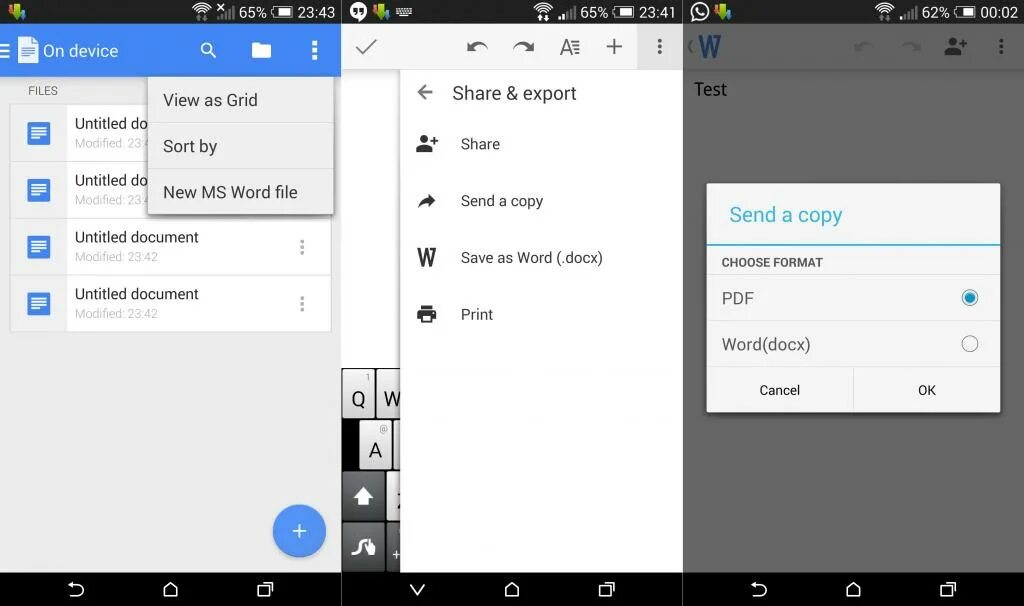The height and width of the screenshot is (606, 1024).
Task: Confirm editing with the checkmark icon
Action: pos(366,46)
